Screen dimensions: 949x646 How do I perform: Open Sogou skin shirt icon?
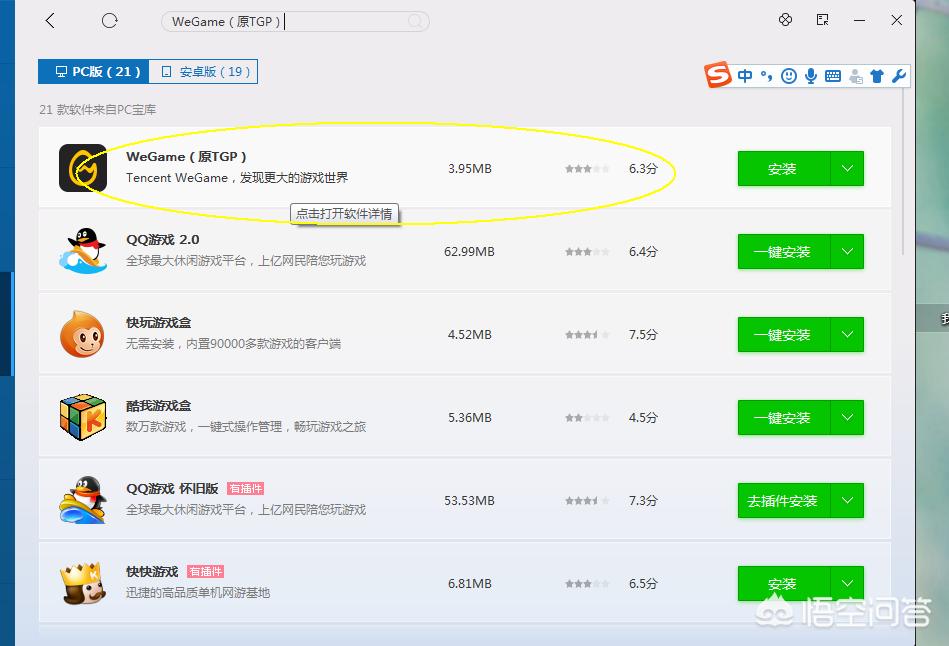click(x=877, y=76)
